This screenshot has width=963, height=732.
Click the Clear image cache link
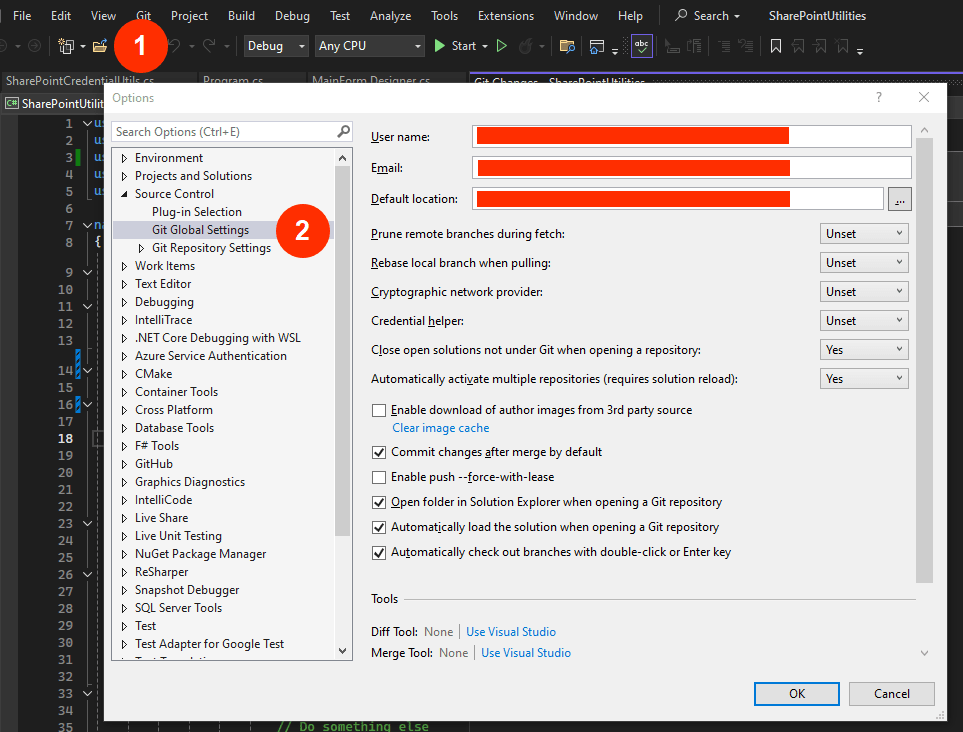(x=440, y=428)
